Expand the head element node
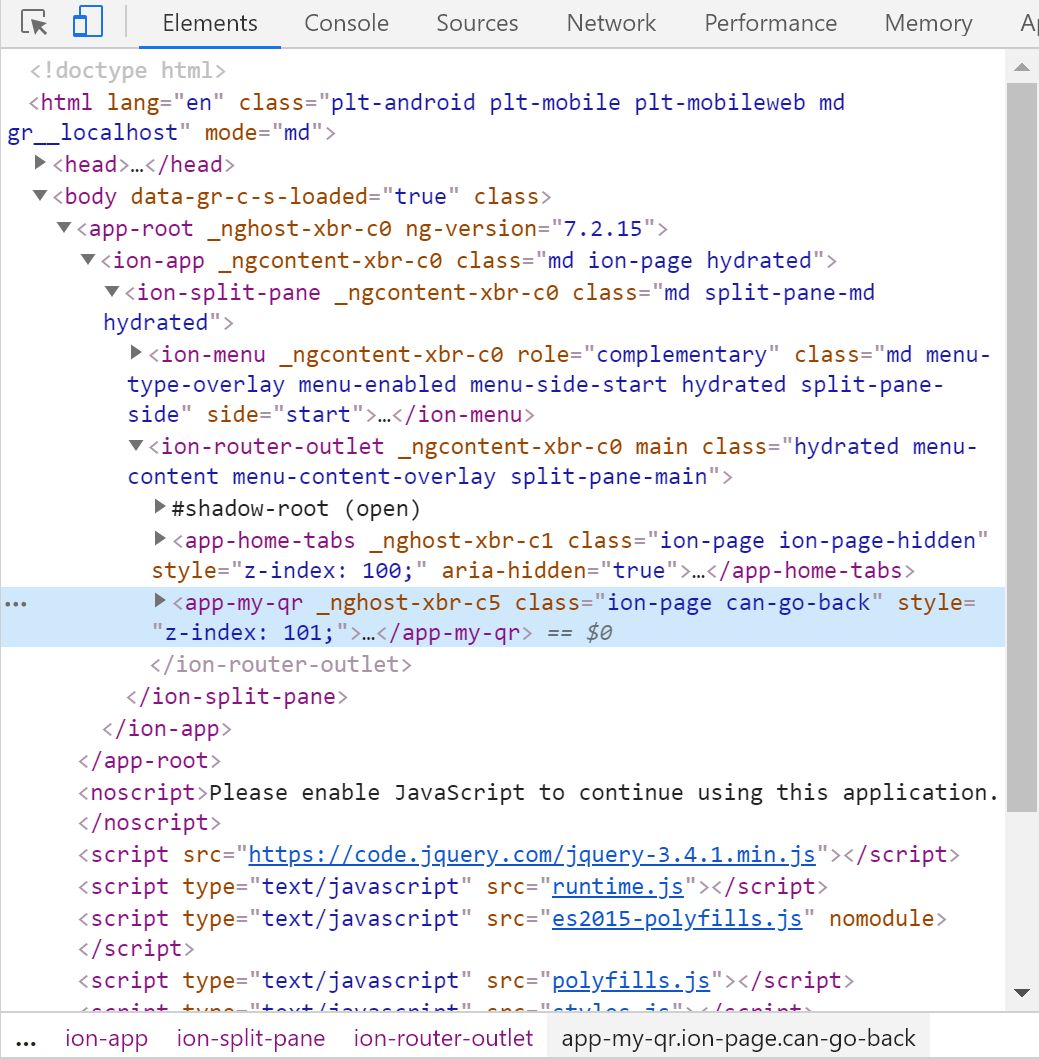 [40, 163]
